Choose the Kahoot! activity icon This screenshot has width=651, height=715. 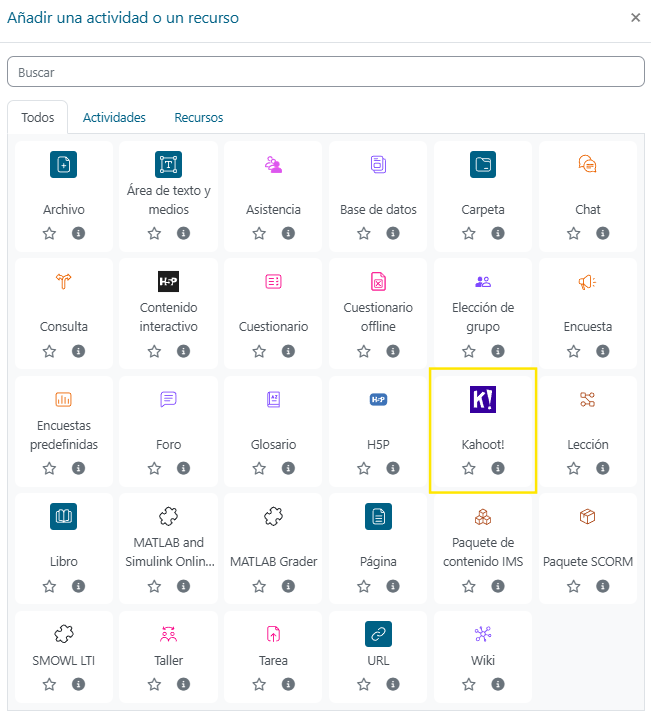[483, 400]
